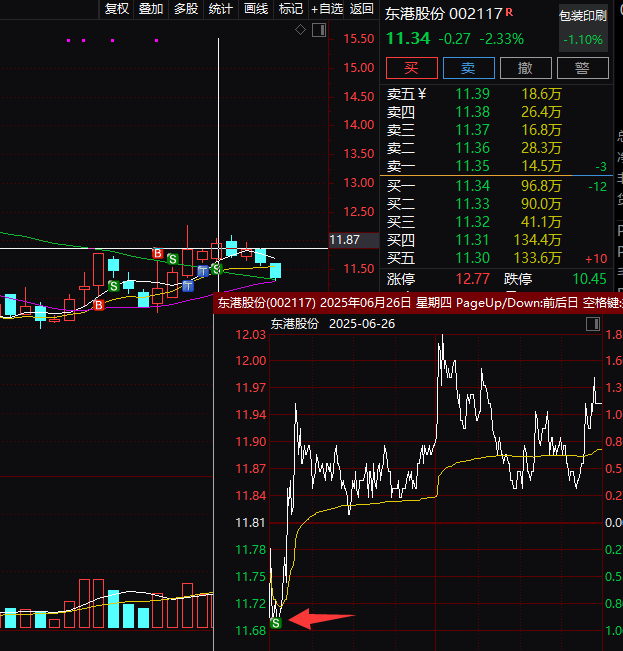Click the 11.68 label on the intraday axis
Viewport: 623px width, 651px height.
pyautogui.click(x=251, y=631)
